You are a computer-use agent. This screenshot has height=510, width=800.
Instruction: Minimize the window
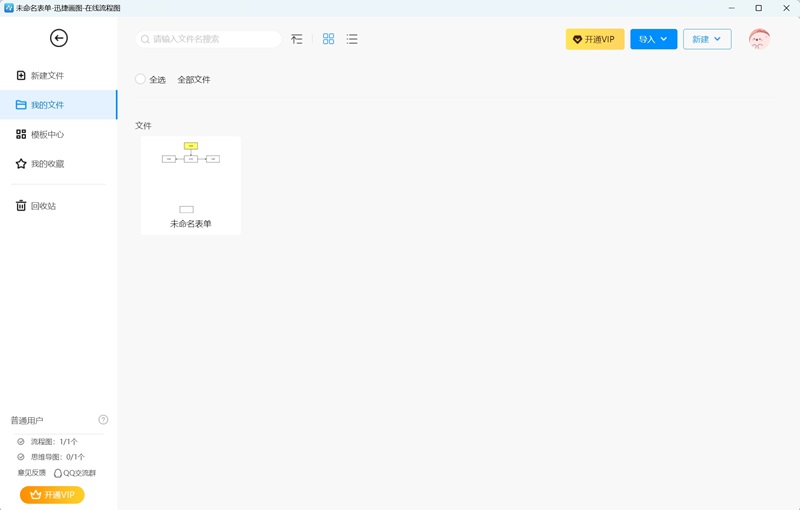(x=732, y=8)
